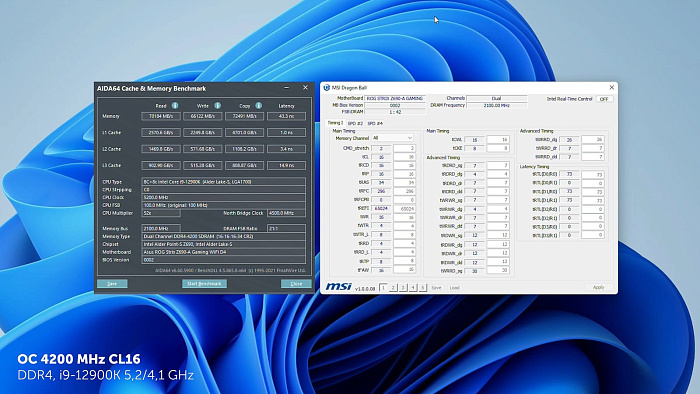Open the Memory Channel dropdown

(x=392, y=138)
